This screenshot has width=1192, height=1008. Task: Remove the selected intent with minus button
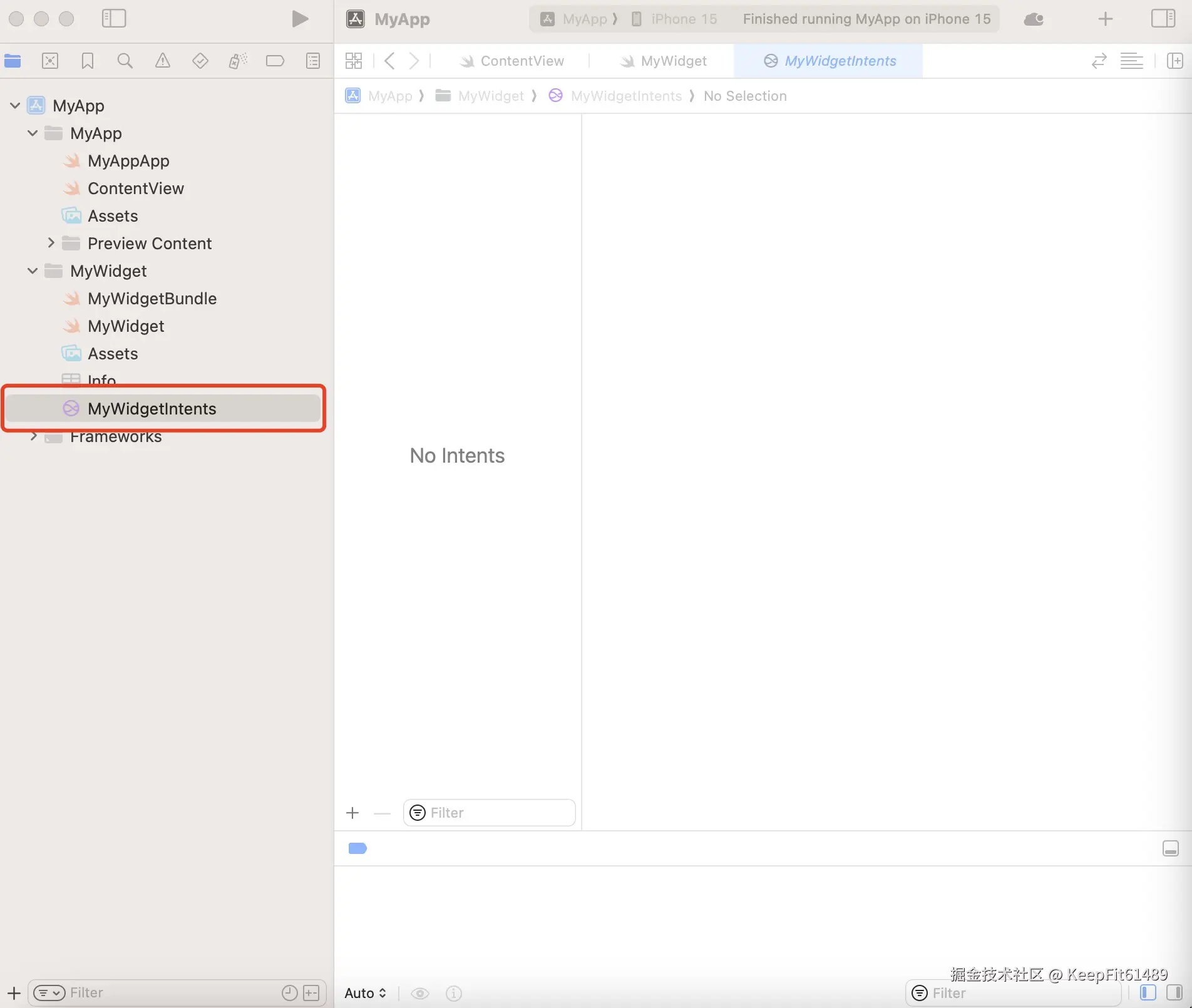[382, 813]
